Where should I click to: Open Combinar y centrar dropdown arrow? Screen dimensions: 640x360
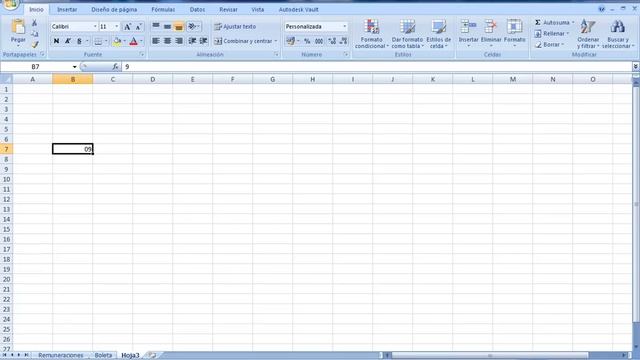276,41
